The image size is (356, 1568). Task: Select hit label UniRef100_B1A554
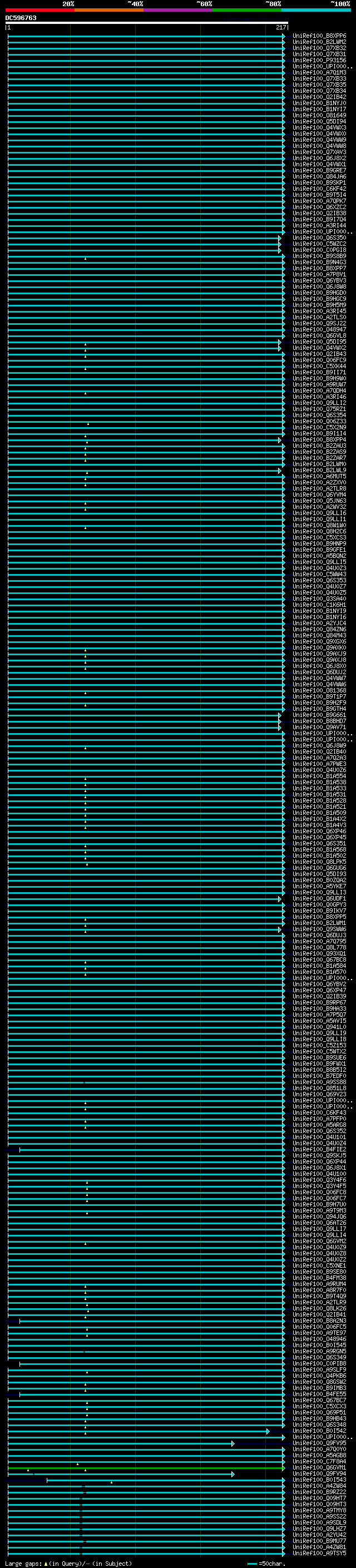click(x=319, y=776)
